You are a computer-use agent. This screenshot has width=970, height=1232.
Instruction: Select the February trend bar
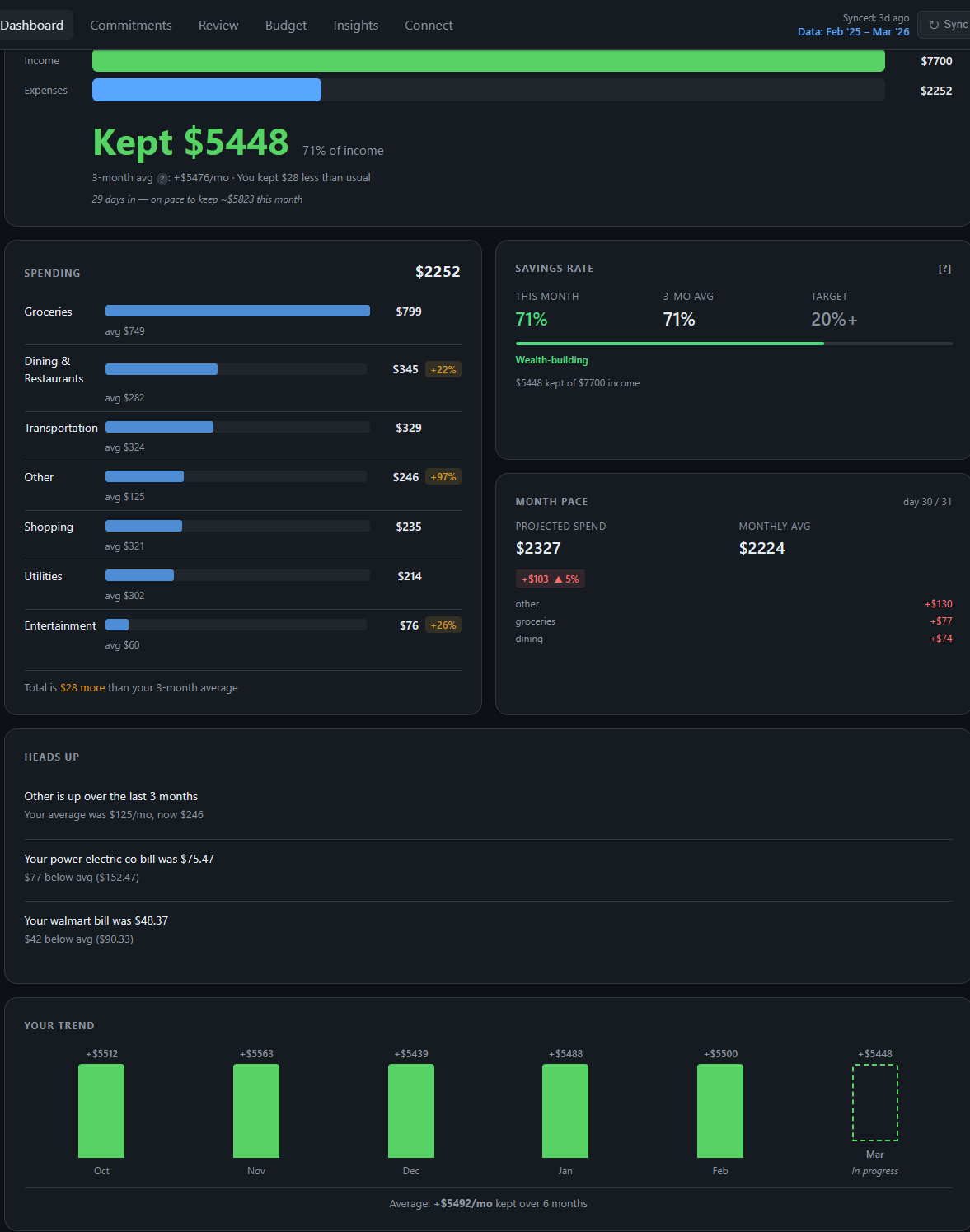pyautogui.click(x=719, y=1111)
